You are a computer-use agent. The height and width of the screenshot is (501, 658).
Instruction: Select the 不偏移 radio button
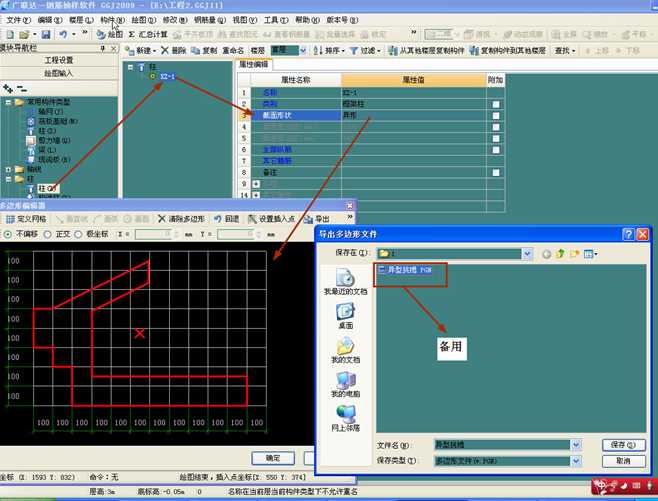pos(7,234)
